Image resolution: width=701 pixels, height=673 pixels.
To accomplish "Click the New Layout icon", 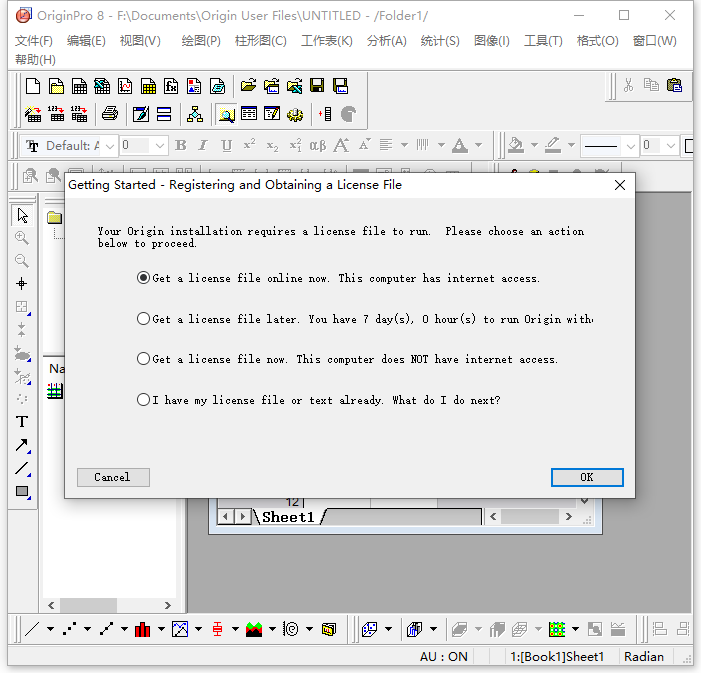I will (194, 86).
